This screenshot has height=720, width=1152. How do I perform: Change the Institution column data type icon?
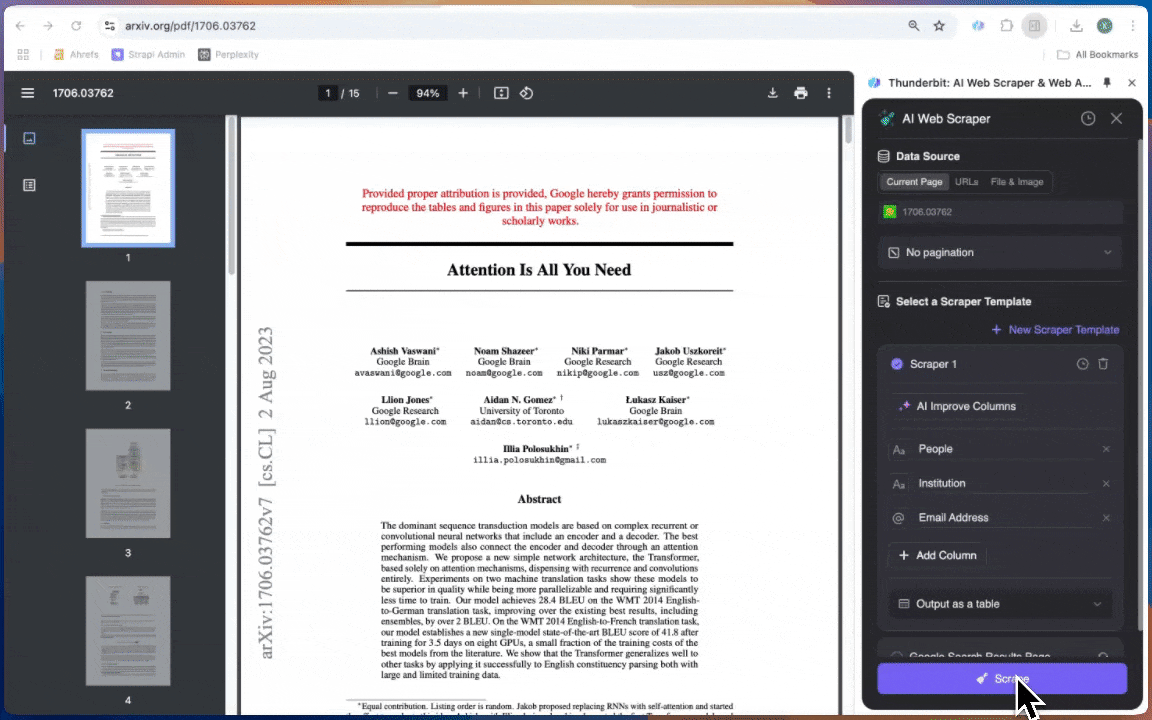[899, 484]
